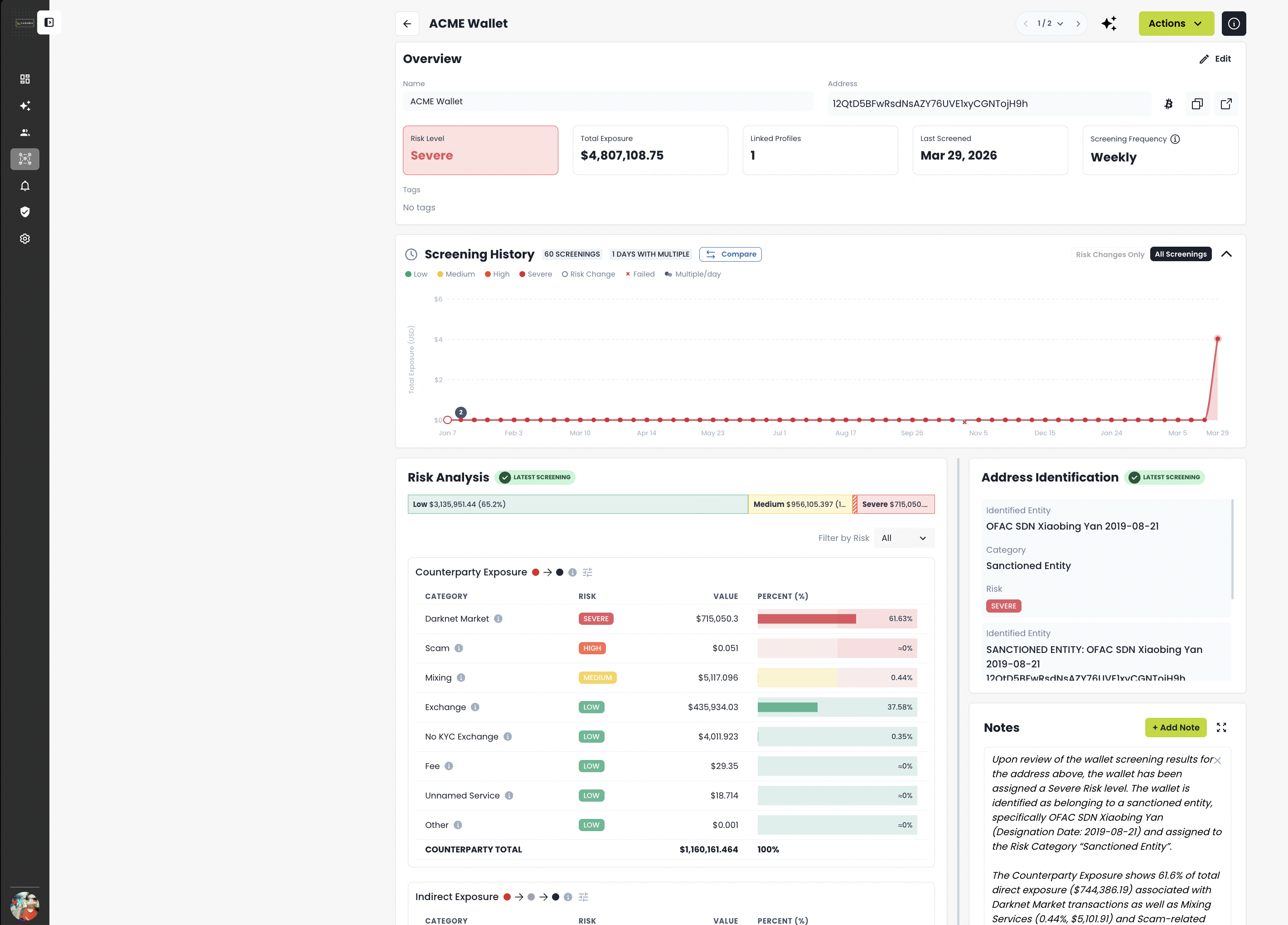
Task: Toggle the sidebar collapse button
Action: pos(49,23)
